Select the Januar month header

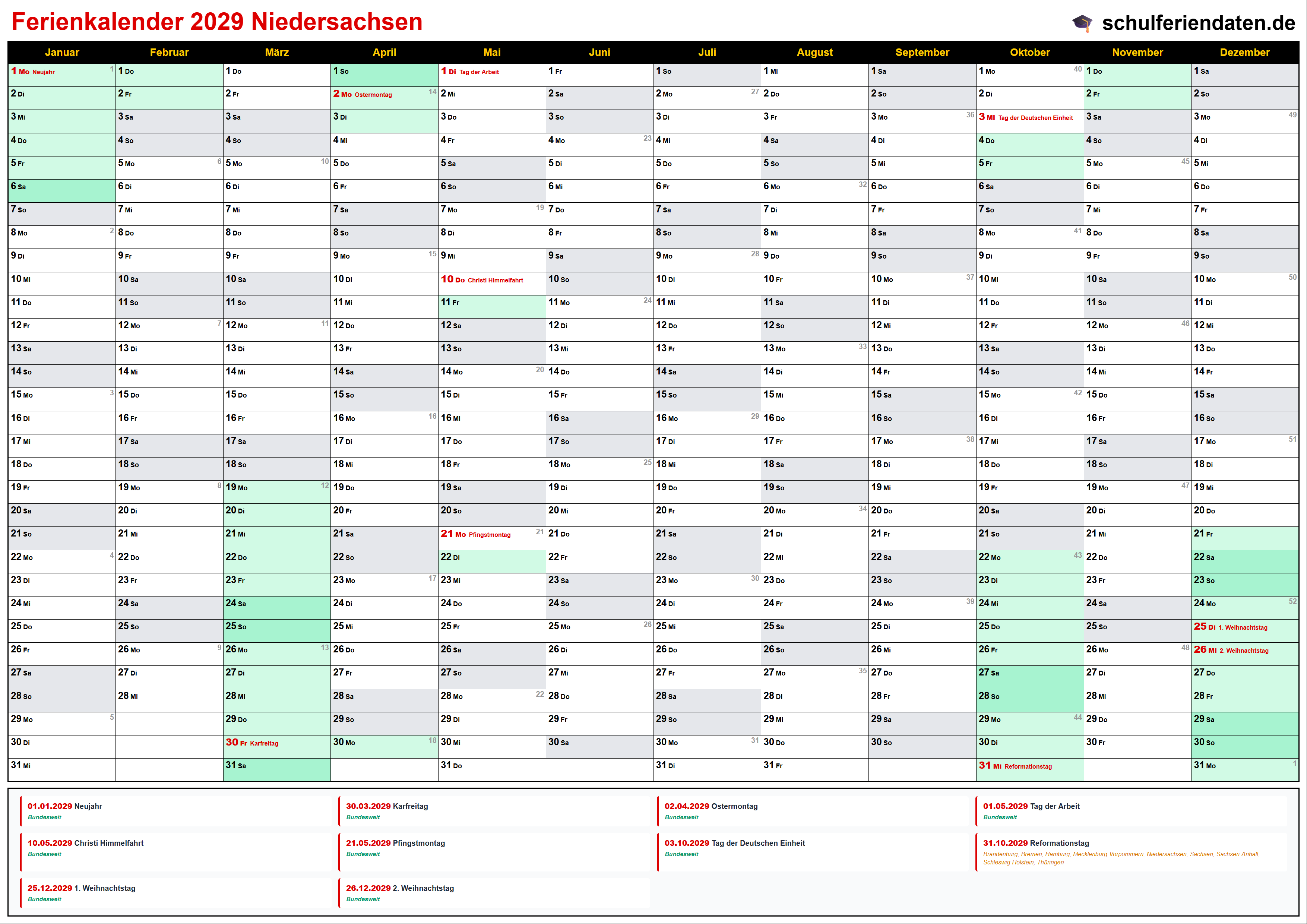tap(61, 53)
